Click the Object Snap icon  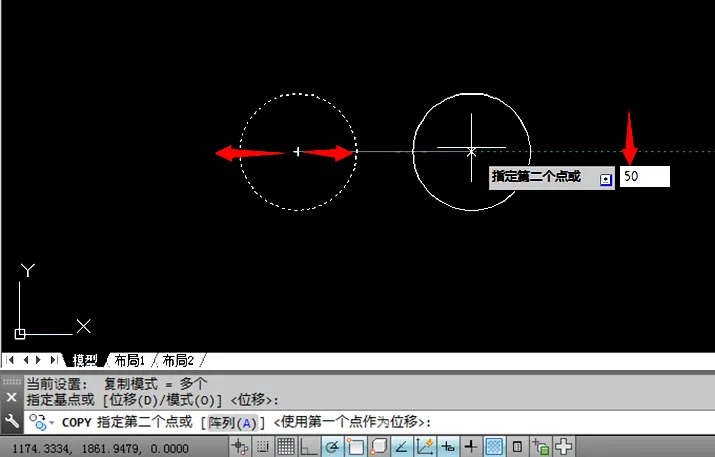[356, 447]
